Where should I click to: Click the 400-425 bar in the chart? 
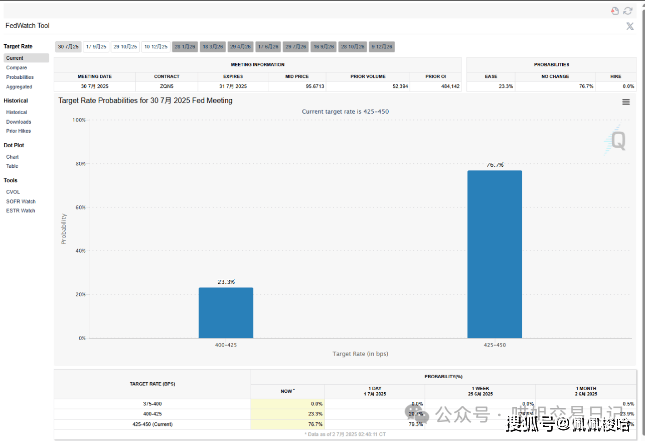click(226, 313)
